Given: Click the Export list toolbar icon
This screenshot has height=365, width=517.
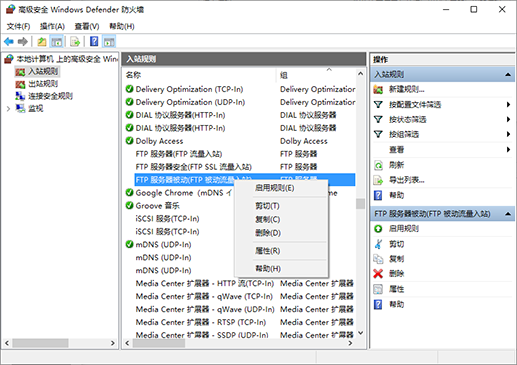Looking at the screenshot, I should (x=75, y=42).
